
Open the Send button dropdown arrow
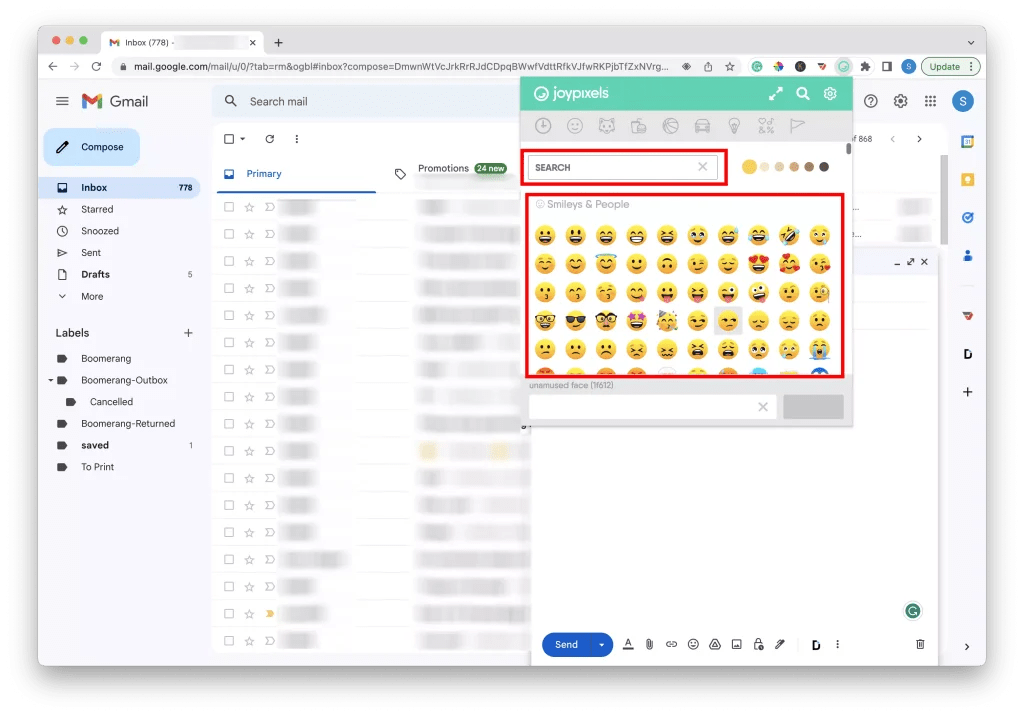coord(601,644)
